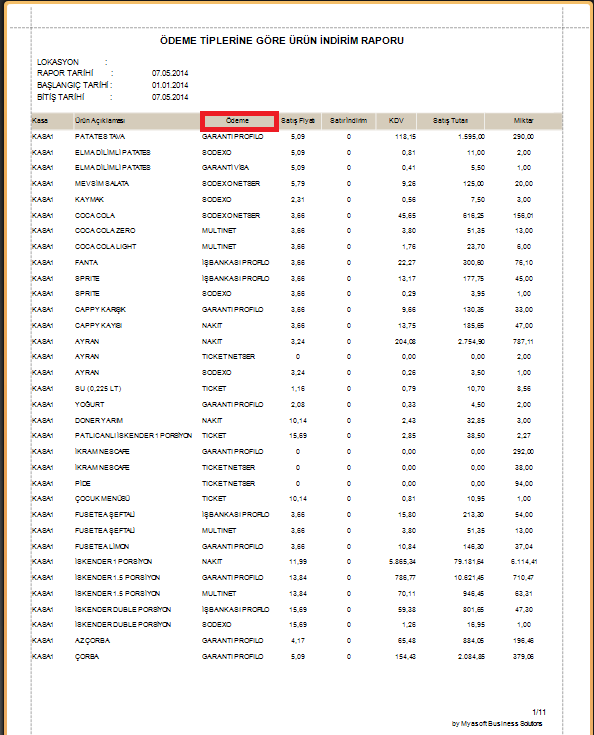
Task: Click NAKİT in the DONER YARIM row
Action: (x=212, y=420)
